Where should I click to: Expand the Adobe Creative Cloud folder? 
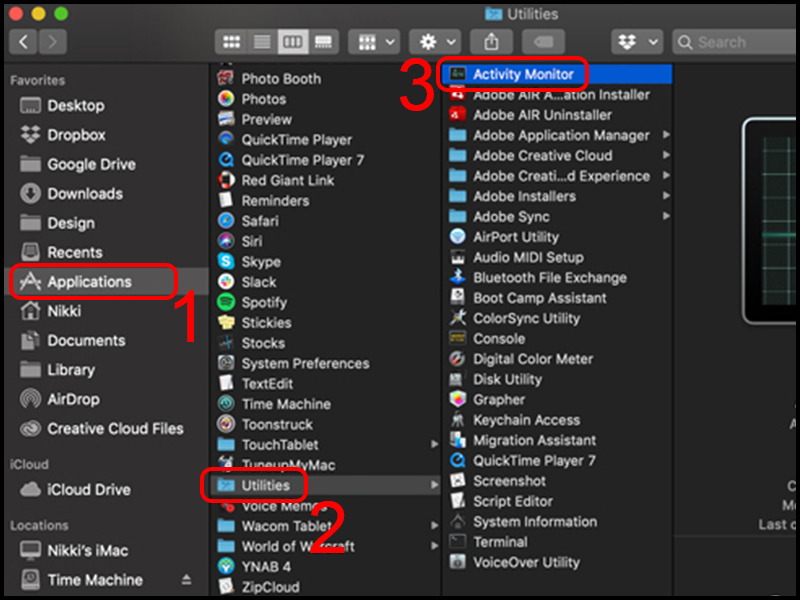coord(666,155)
